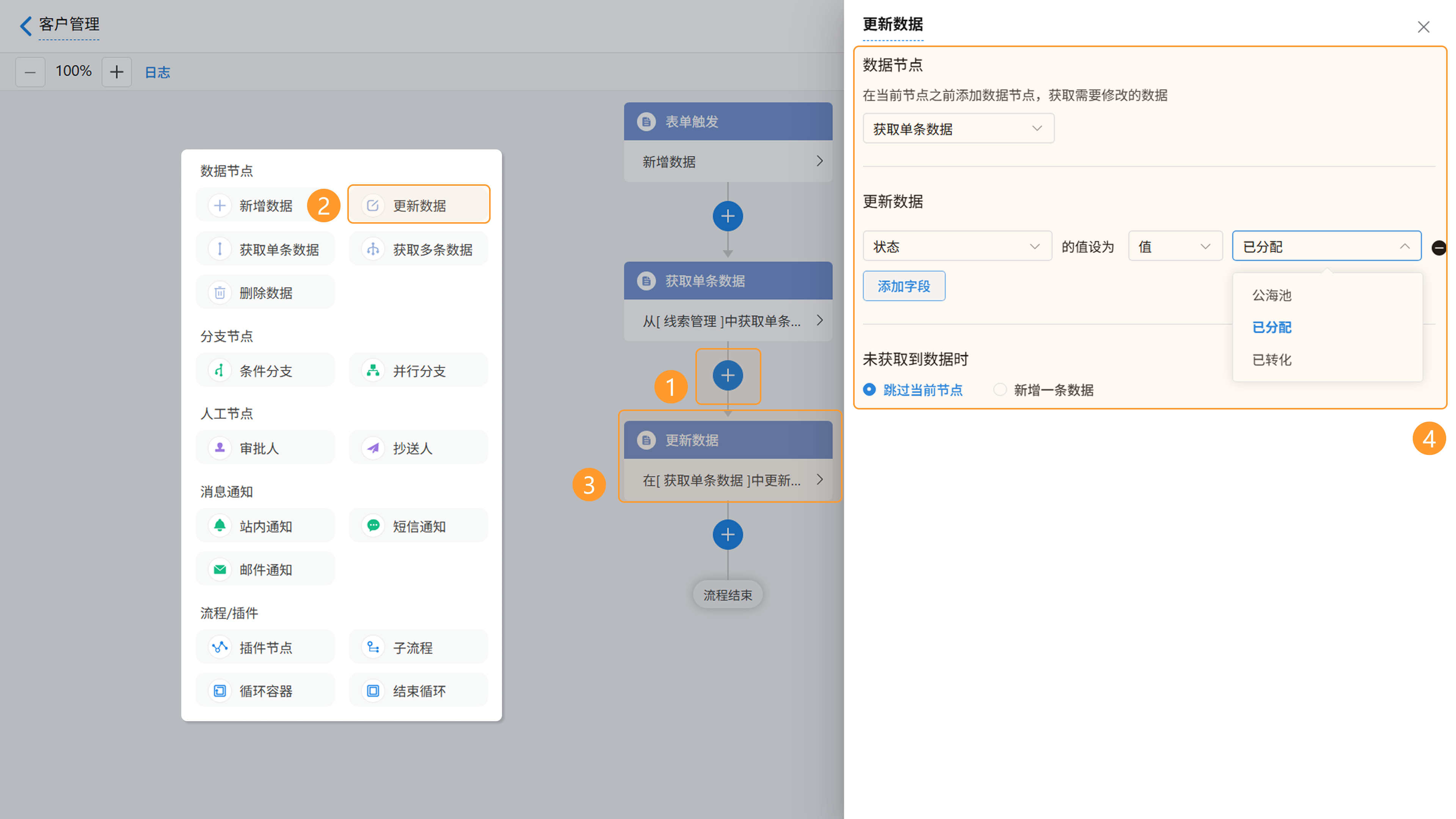
Task: Select the 新增一条数据 radio option
Action: tap(1000, 389)
